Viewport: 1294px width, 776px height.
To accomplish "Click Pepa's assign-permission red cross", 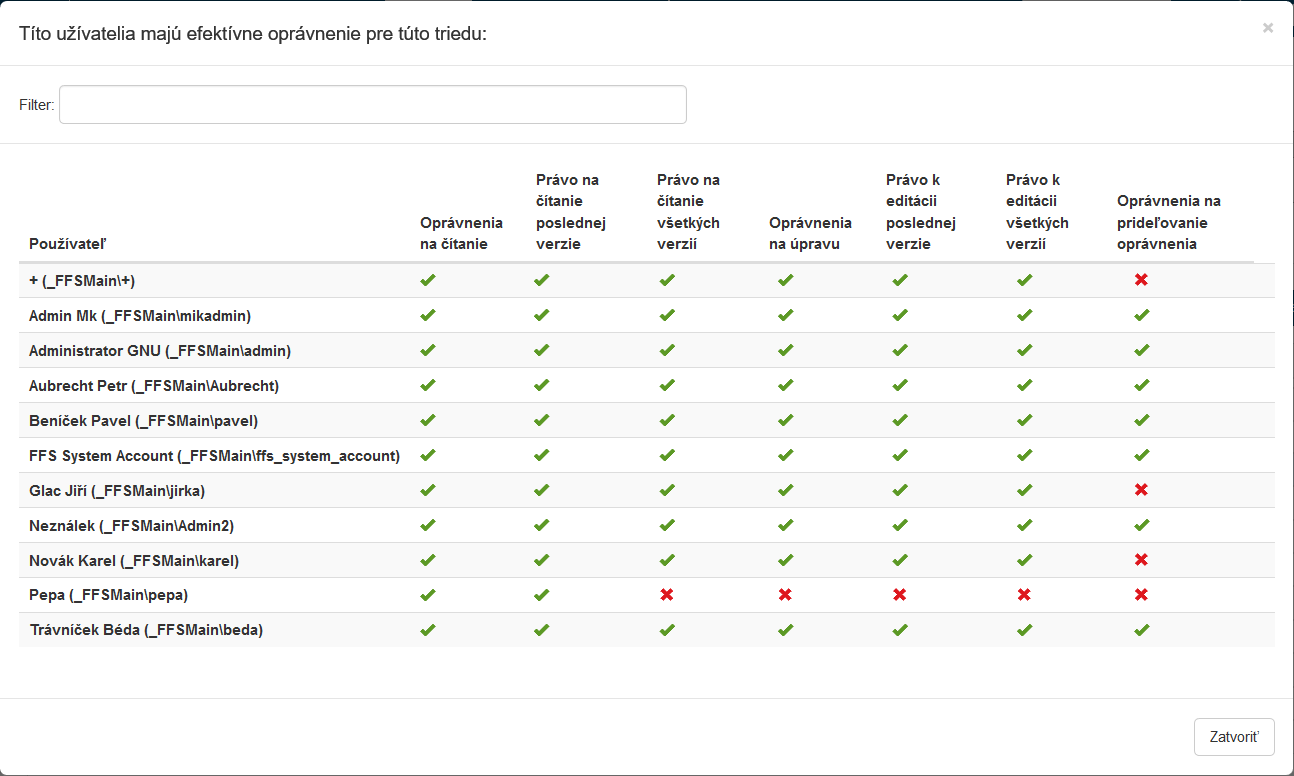I will pos(1141,595).
